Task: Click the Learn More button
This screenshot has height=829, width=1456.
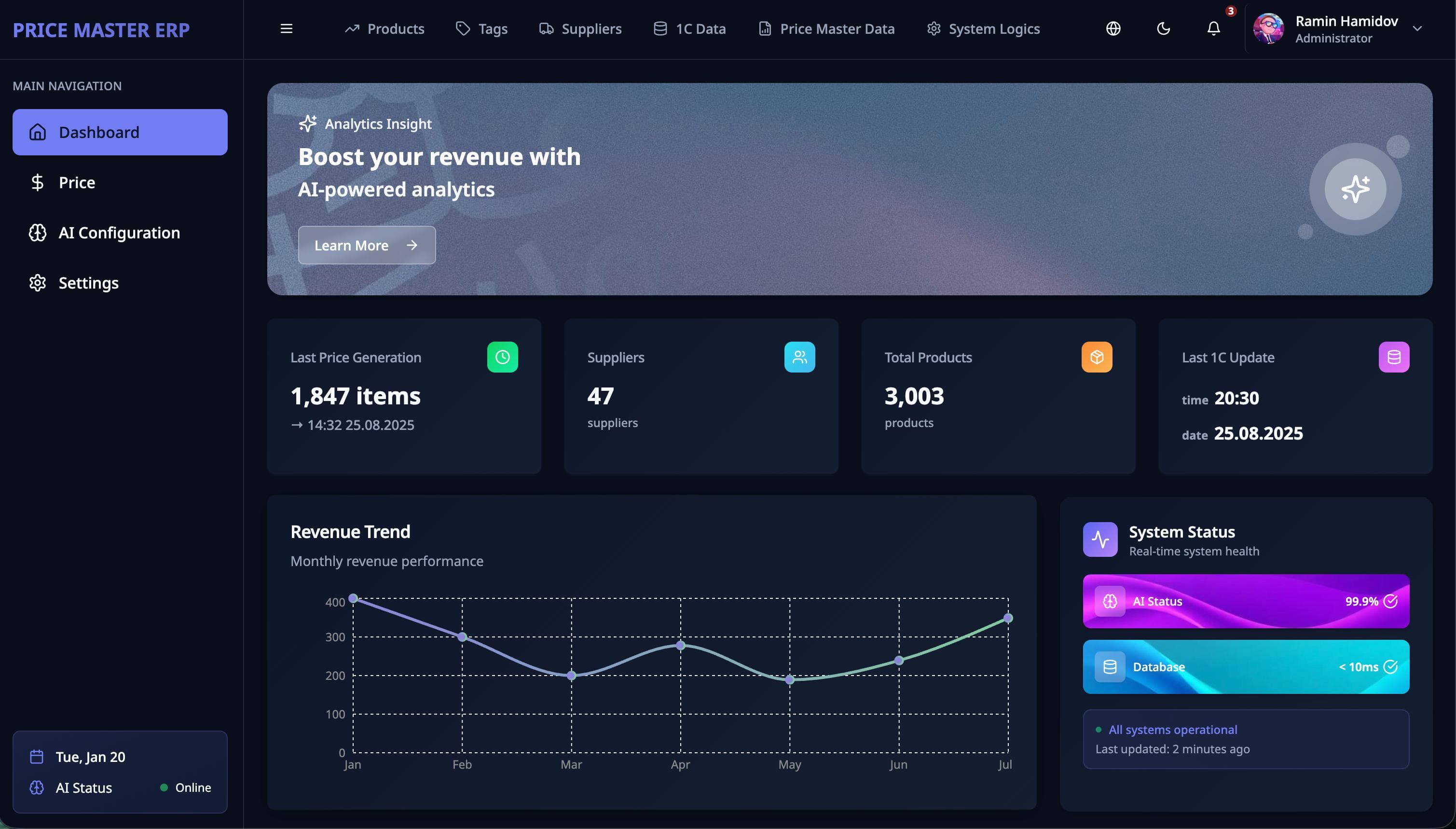Action: (x=367, y=245)
